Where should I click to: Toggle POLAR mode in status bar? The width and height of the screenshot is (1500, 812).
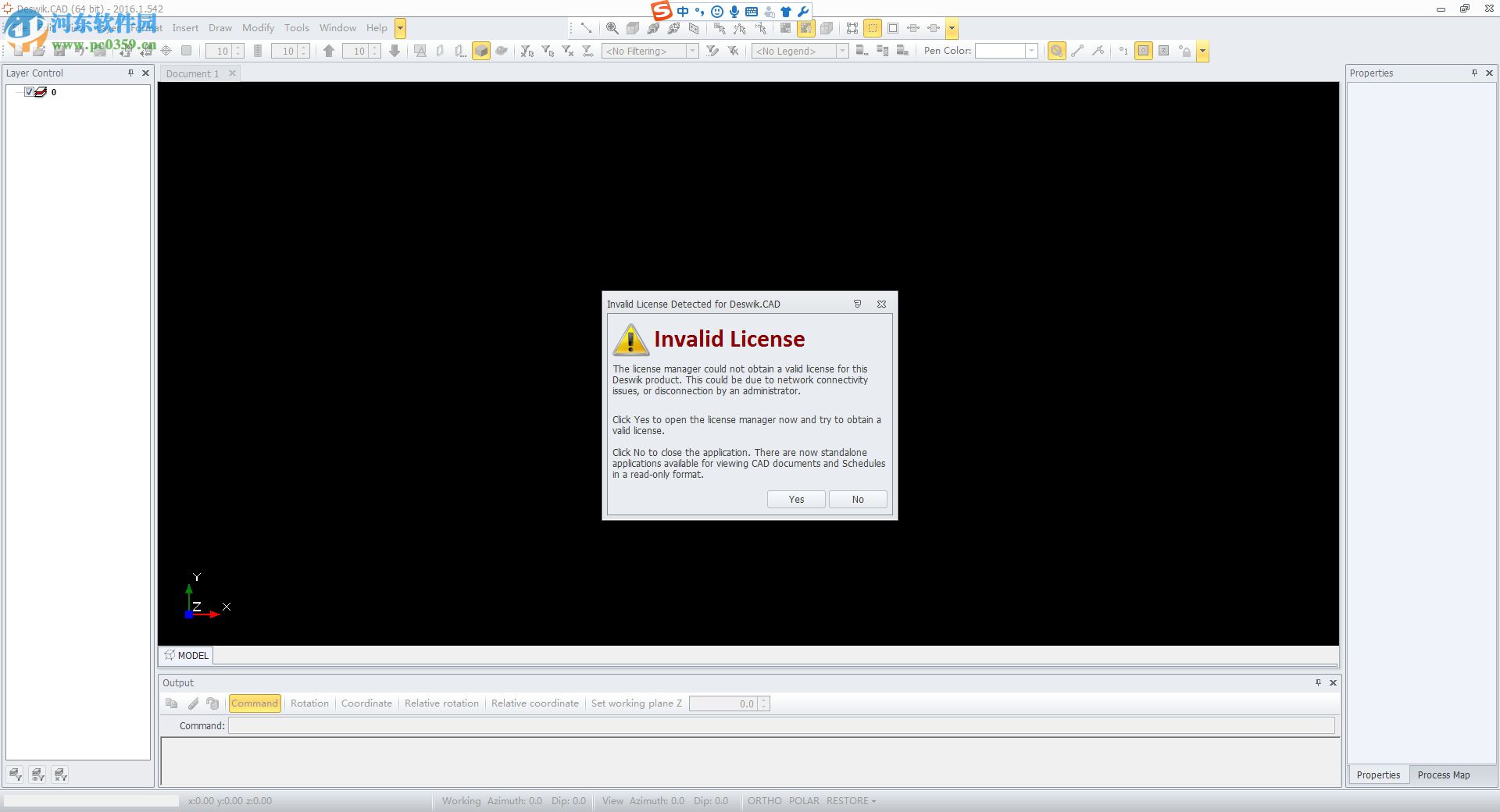click(804, 801)
